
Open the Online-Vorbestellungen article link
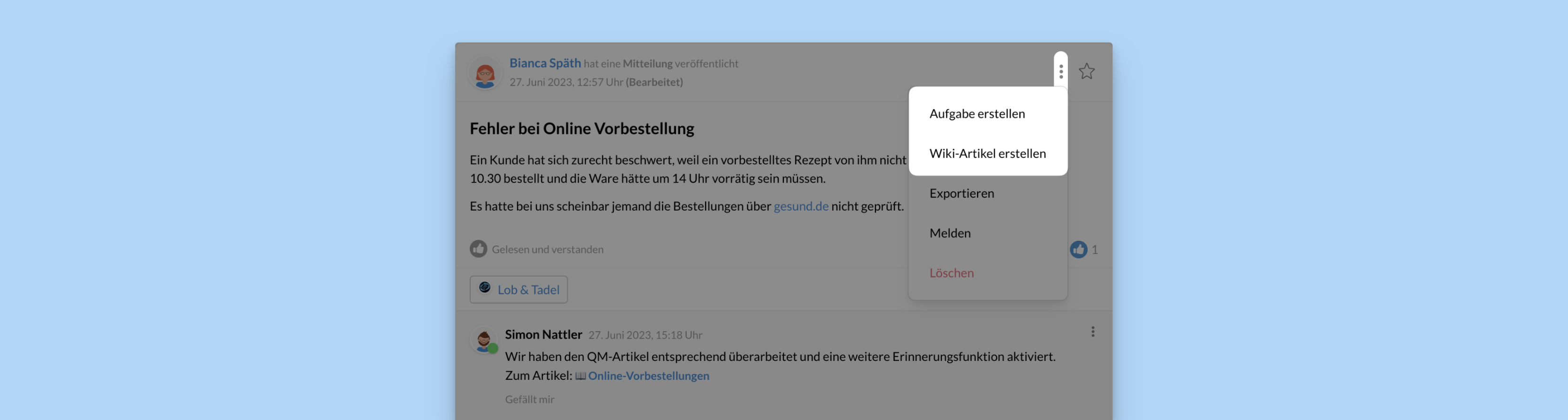point(648,376)
